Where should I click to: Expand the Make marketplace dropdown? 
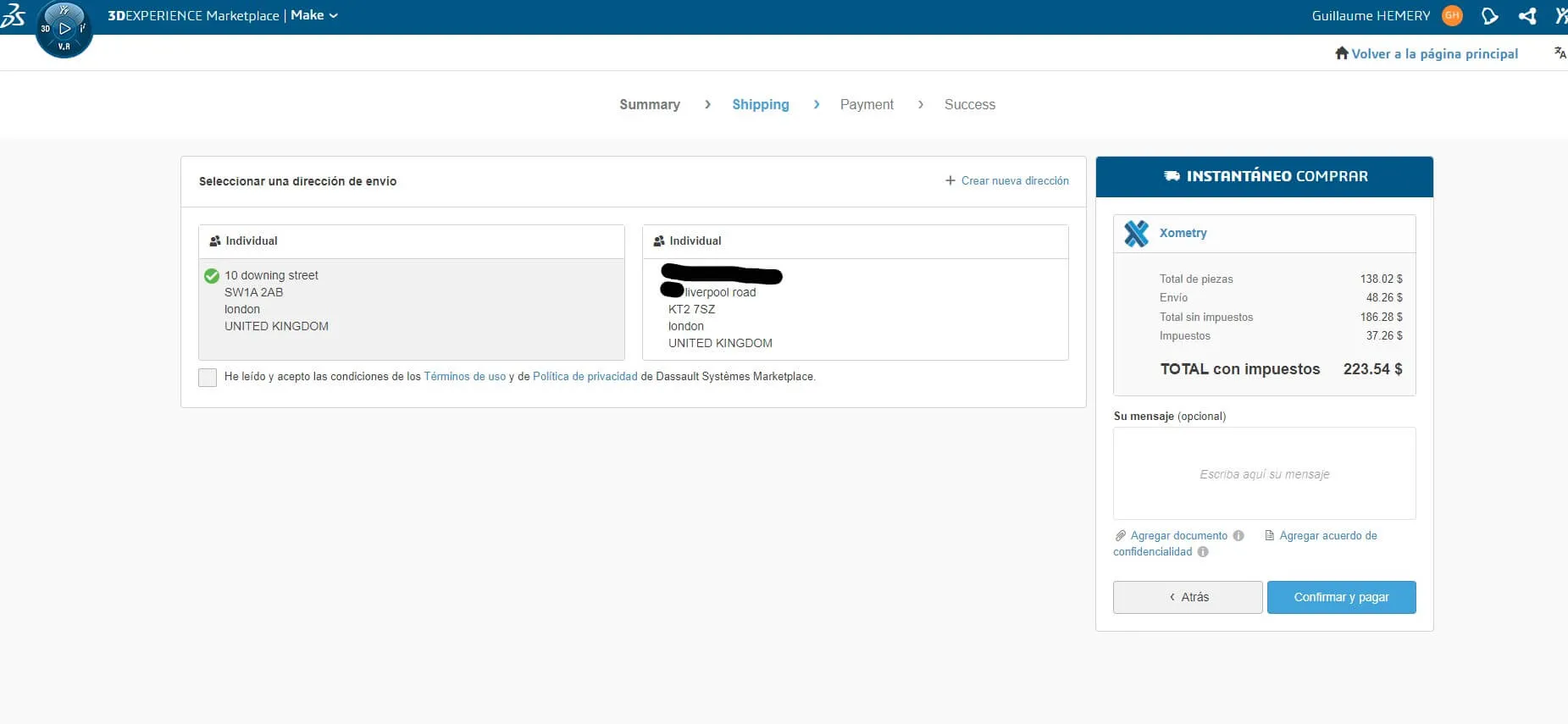click(313, 15)
